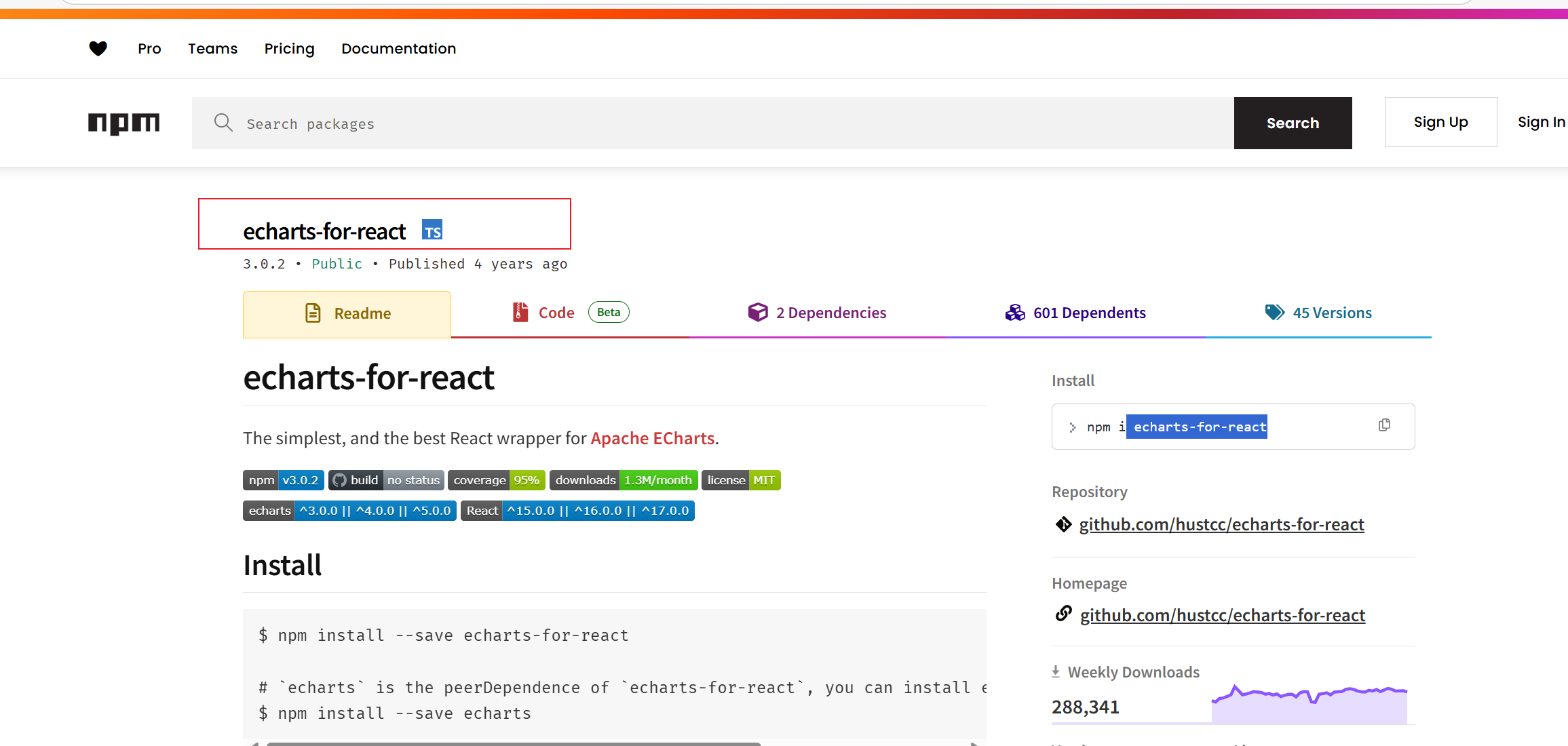Click the Search button

pos(1293,123)
